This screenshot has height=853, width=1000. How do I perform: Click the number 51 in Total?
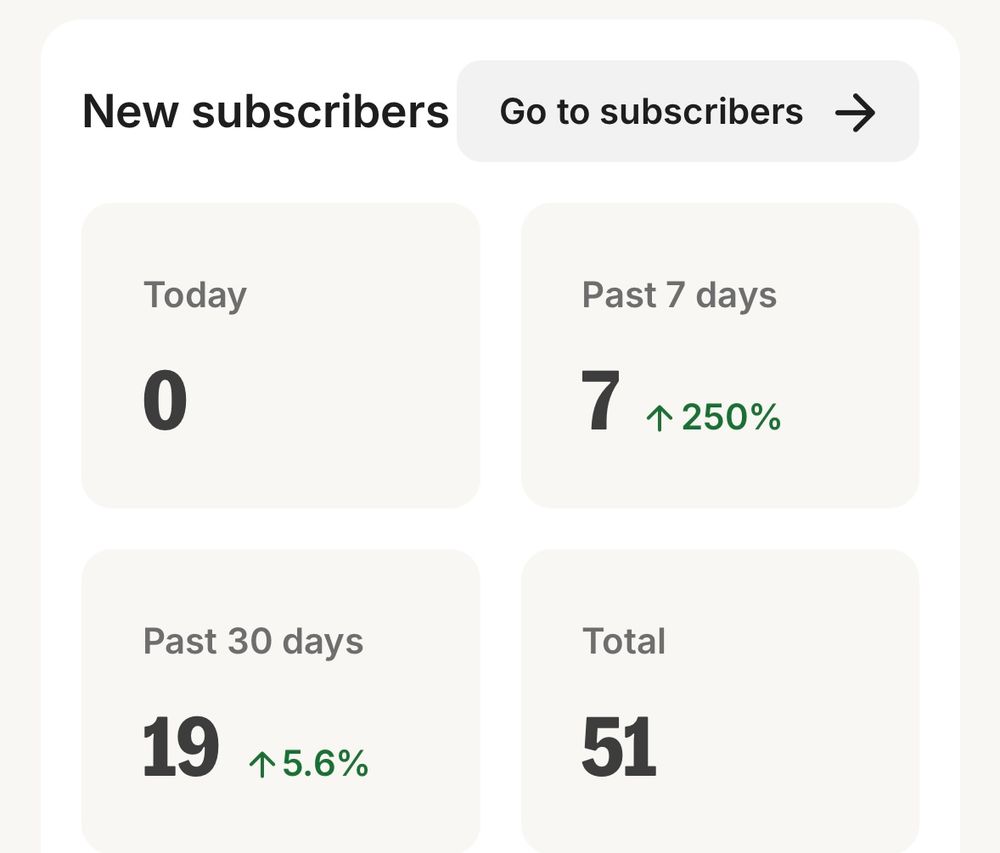click(x=619, y=746)
